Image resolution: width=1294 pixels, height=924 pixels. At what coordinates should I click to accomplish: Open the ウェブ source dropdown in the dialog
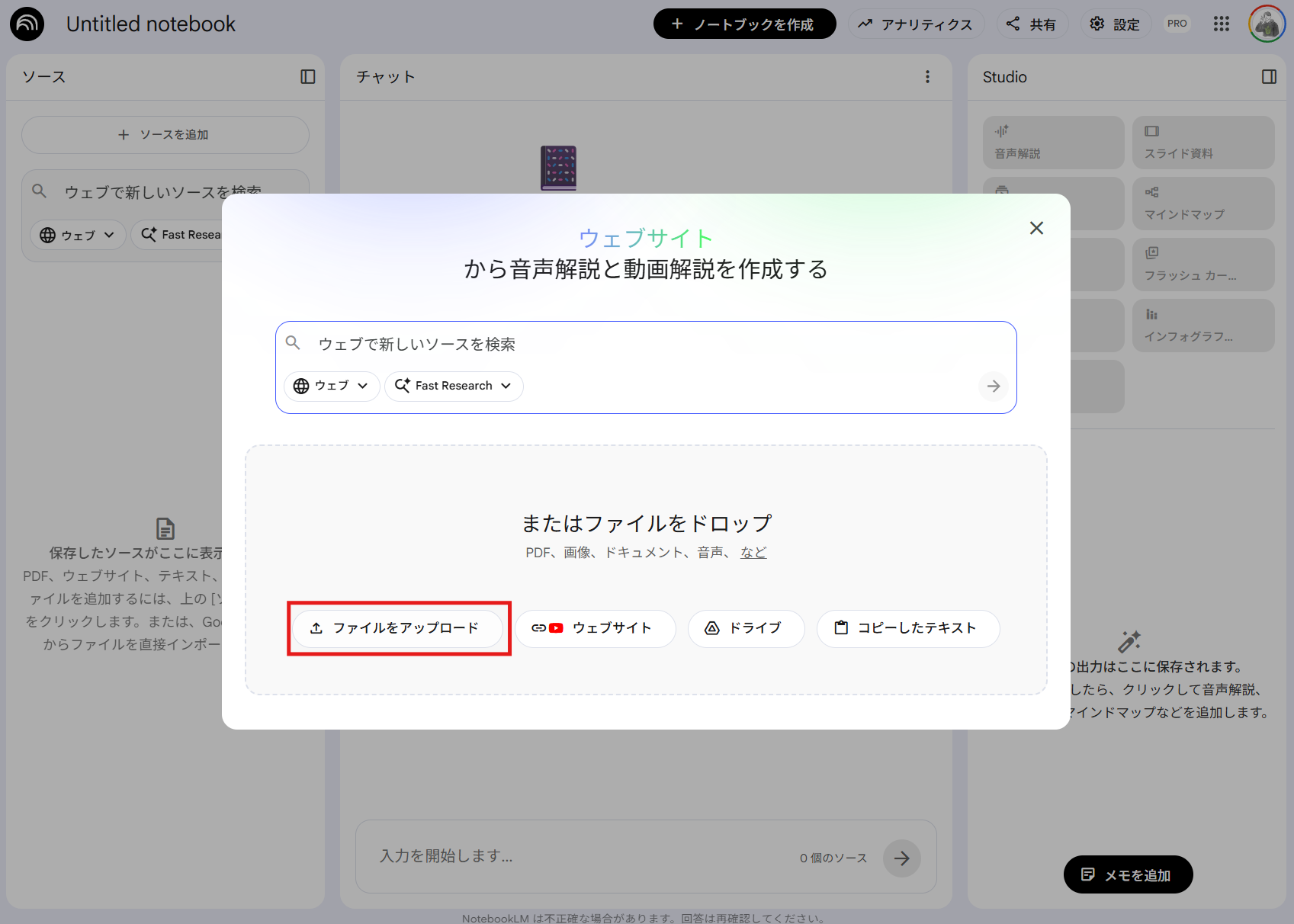(331, 386)
